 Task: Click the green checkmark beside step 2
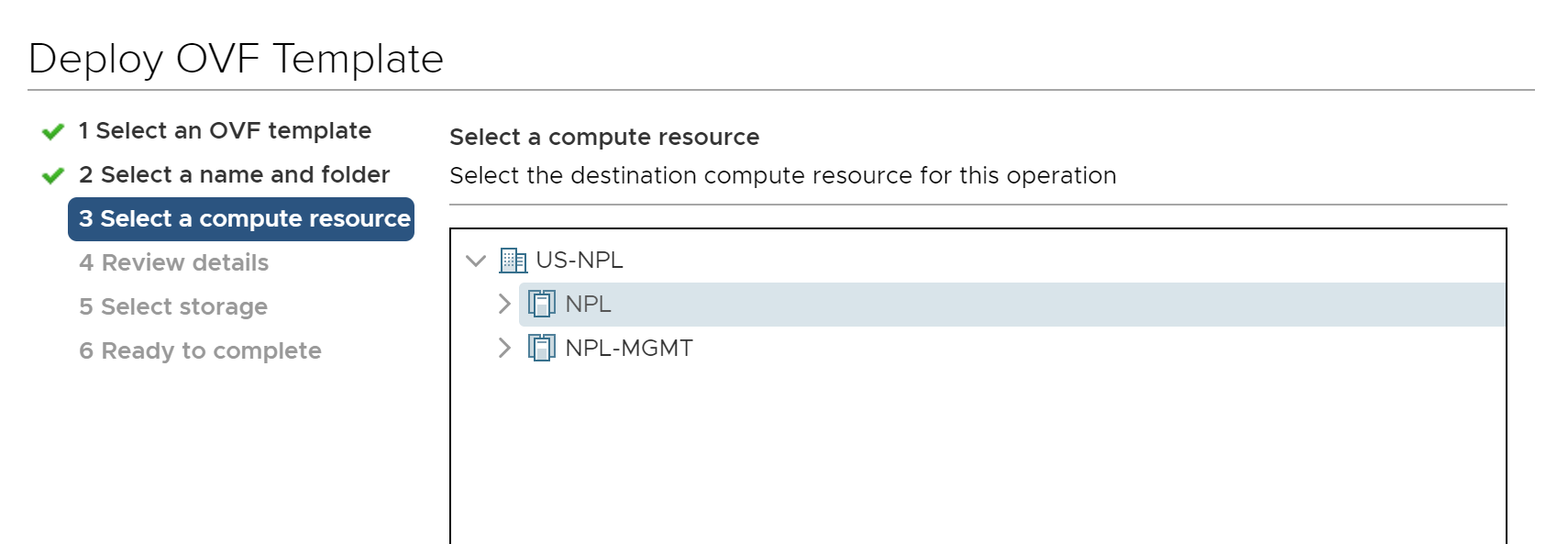click(x=53, y=175)
